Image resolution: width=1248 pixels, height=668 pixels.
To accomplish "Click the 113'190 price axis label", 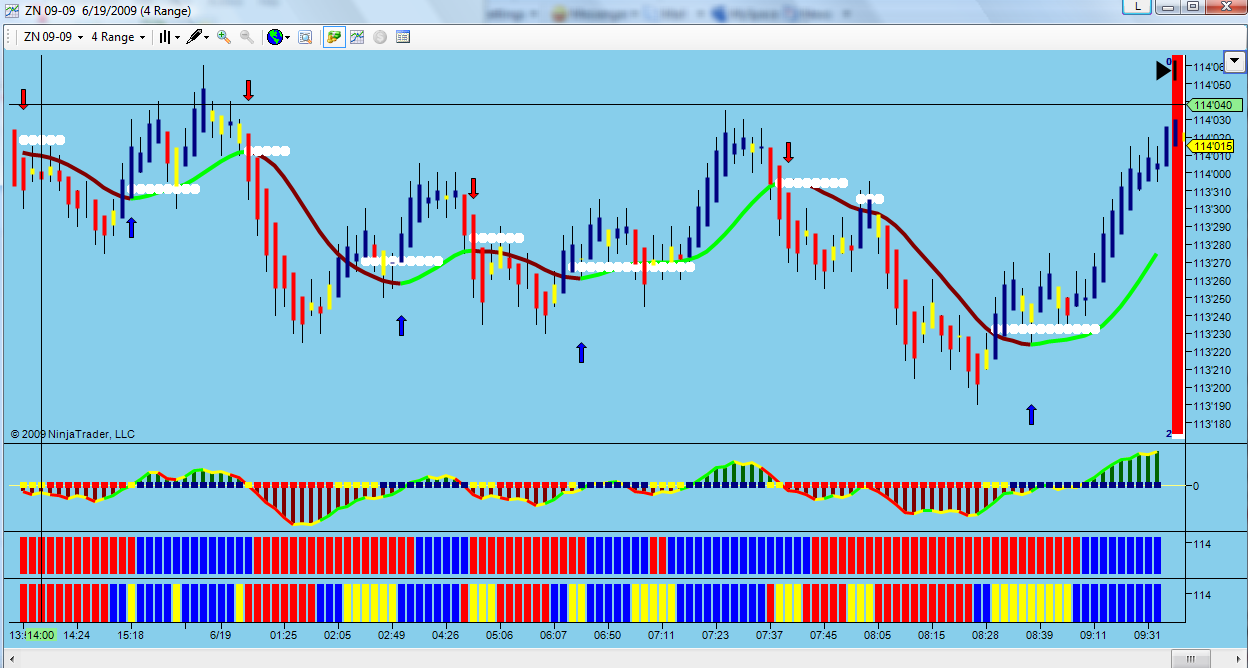I will [1212, 406].
